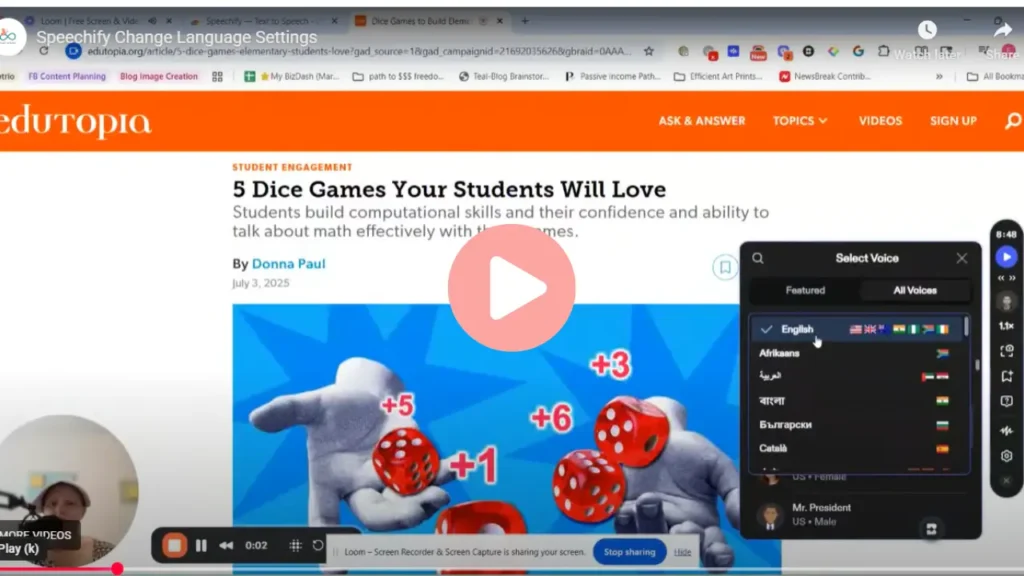Open the My BizDash bookmark
1024x576 pixels.
292,76
